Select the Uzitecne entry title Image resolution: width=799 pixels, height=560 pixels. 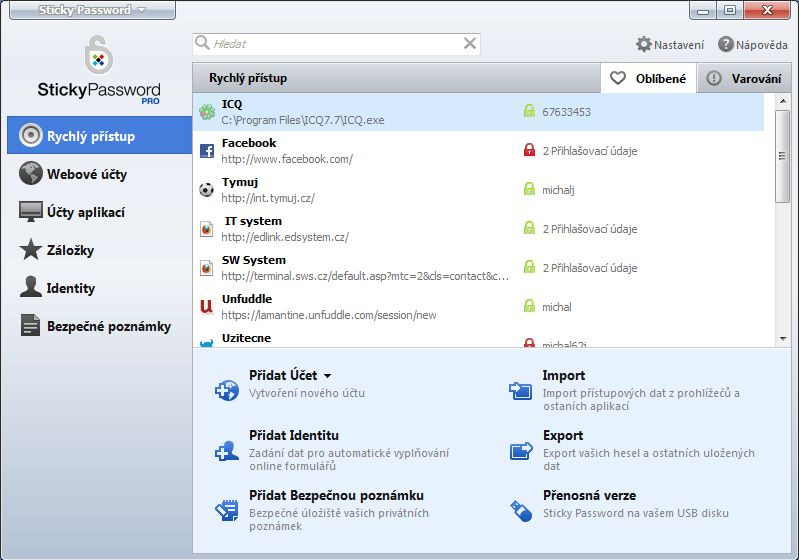247,338
